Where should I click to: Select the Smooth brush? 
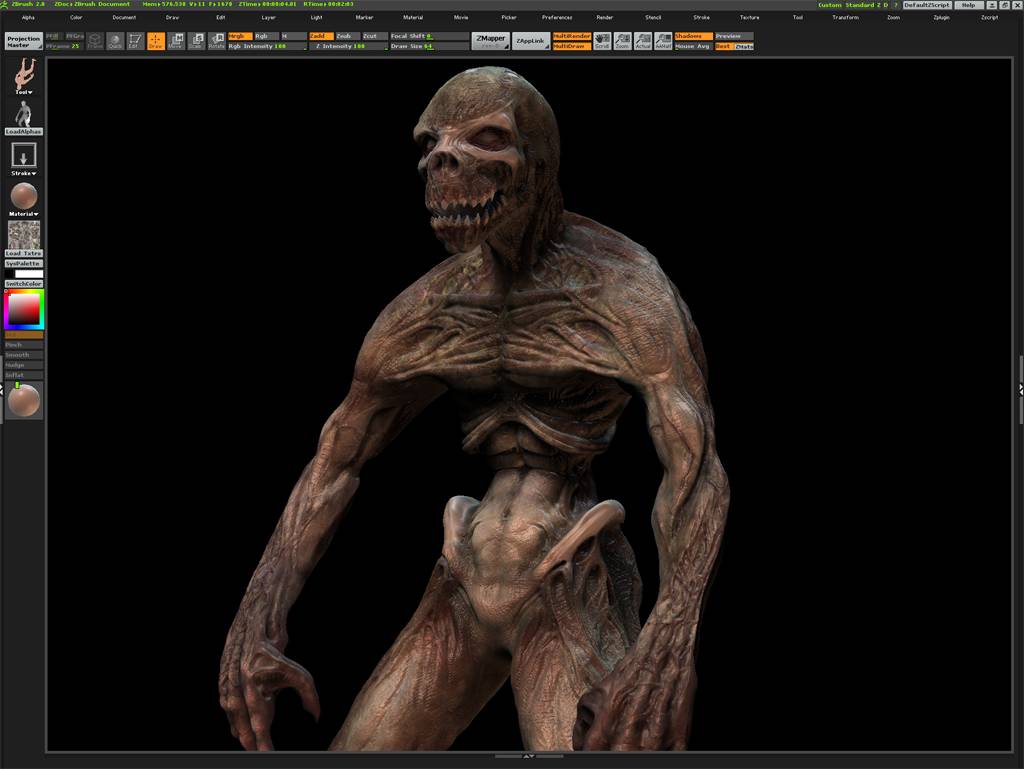(24, 354)
